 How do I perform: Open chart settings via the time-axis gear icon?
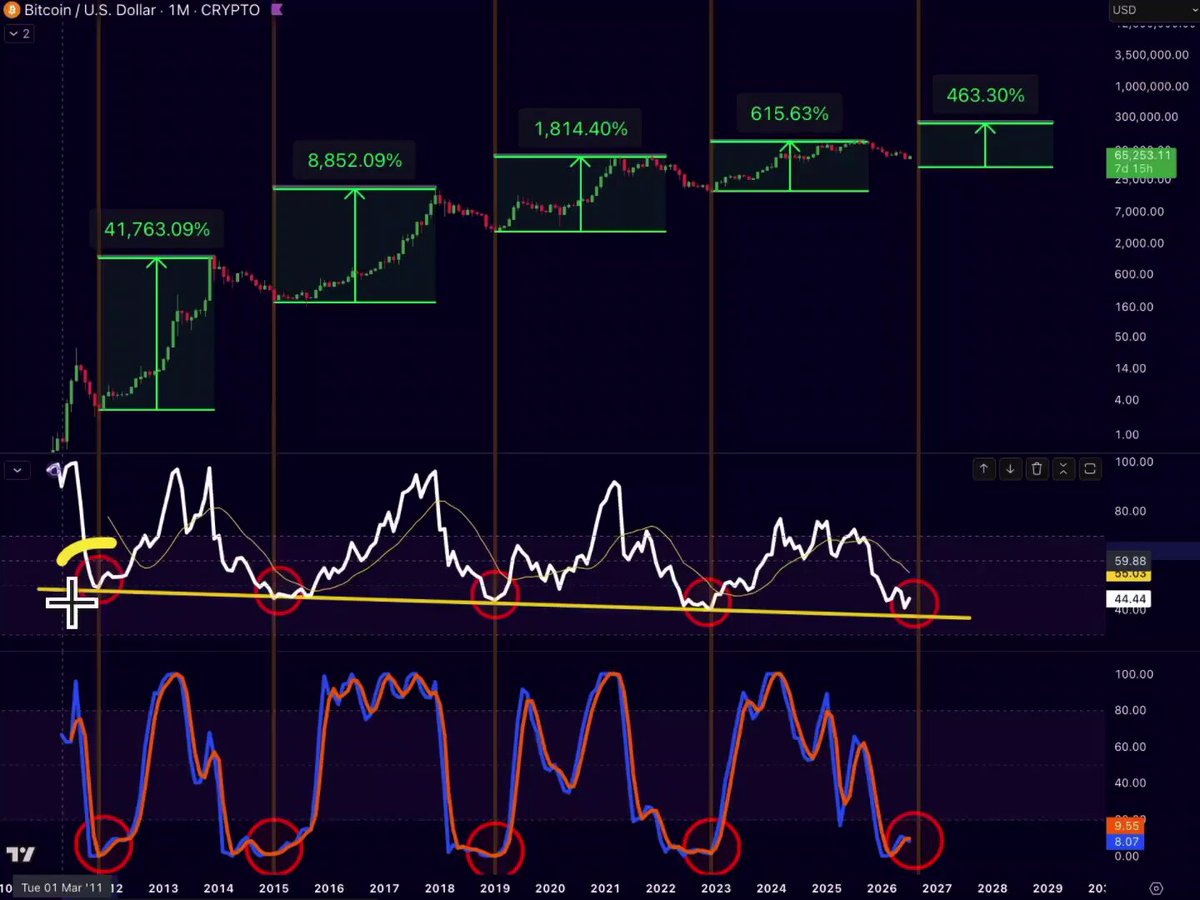pyautogui.click(x=1156, y=888)
